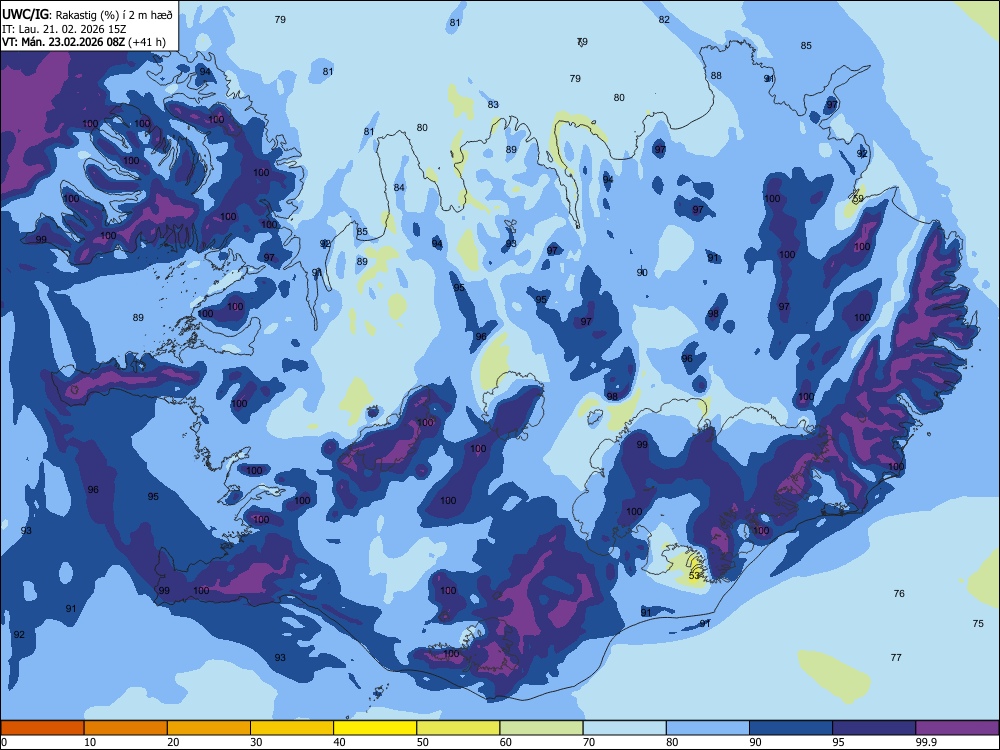The width and height of the screenshot is (1000, 750).
Task: Click the humidity value '90' in the central highlands
Action: point(642,272)
